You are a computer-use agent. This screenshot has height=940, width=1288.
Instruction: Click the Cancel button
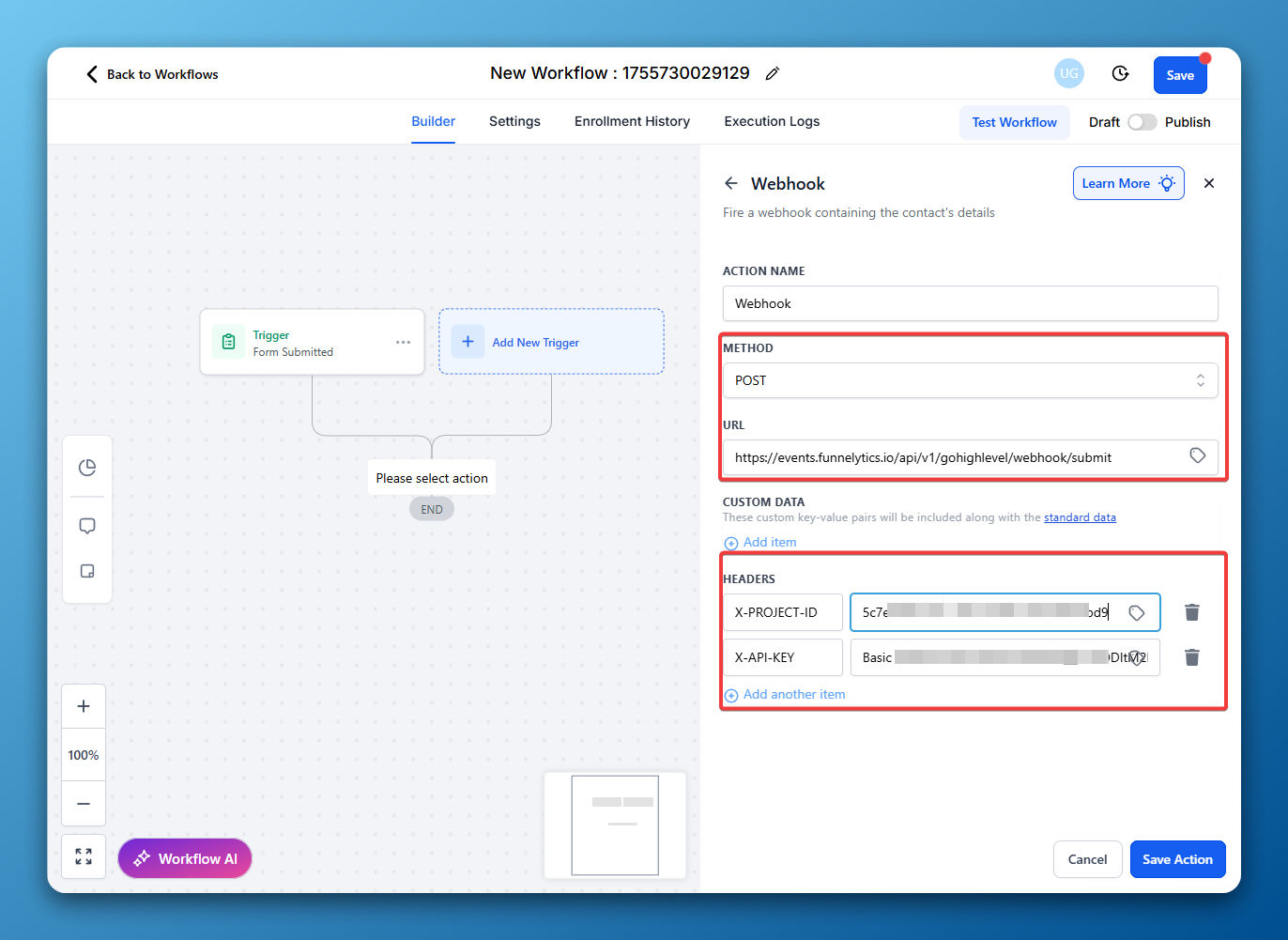tap(1087, 859)
